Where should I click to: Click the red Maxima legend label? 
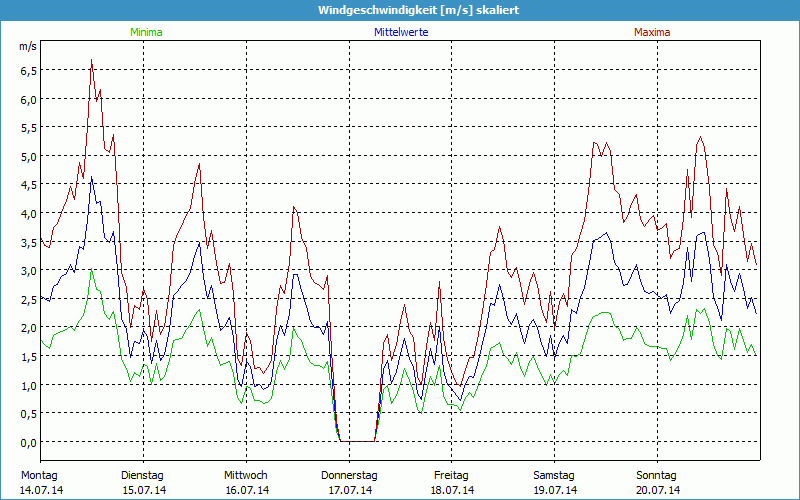tap(652, 32)
